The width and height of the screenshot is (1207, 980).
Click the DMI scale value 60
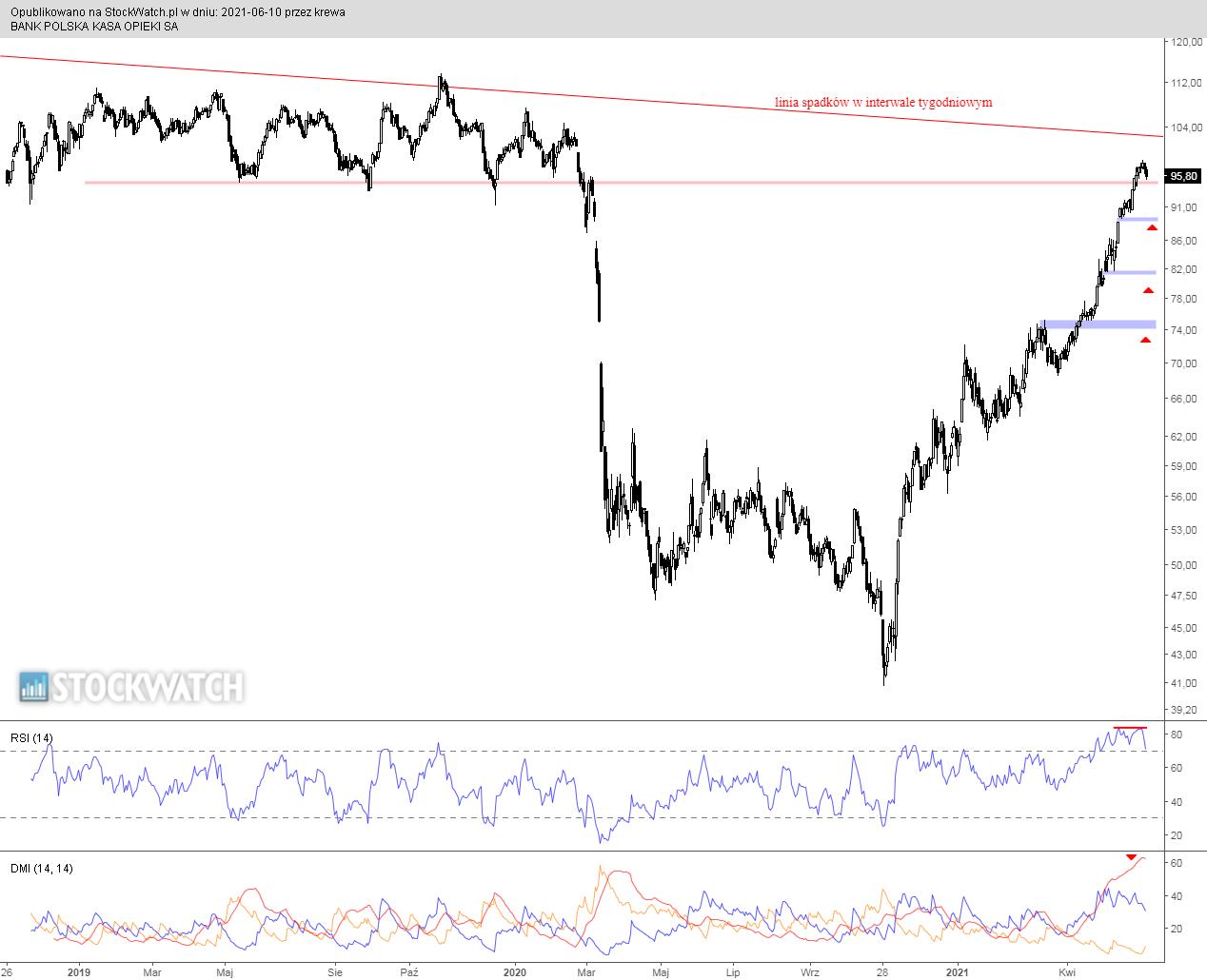click(1177, 863)
